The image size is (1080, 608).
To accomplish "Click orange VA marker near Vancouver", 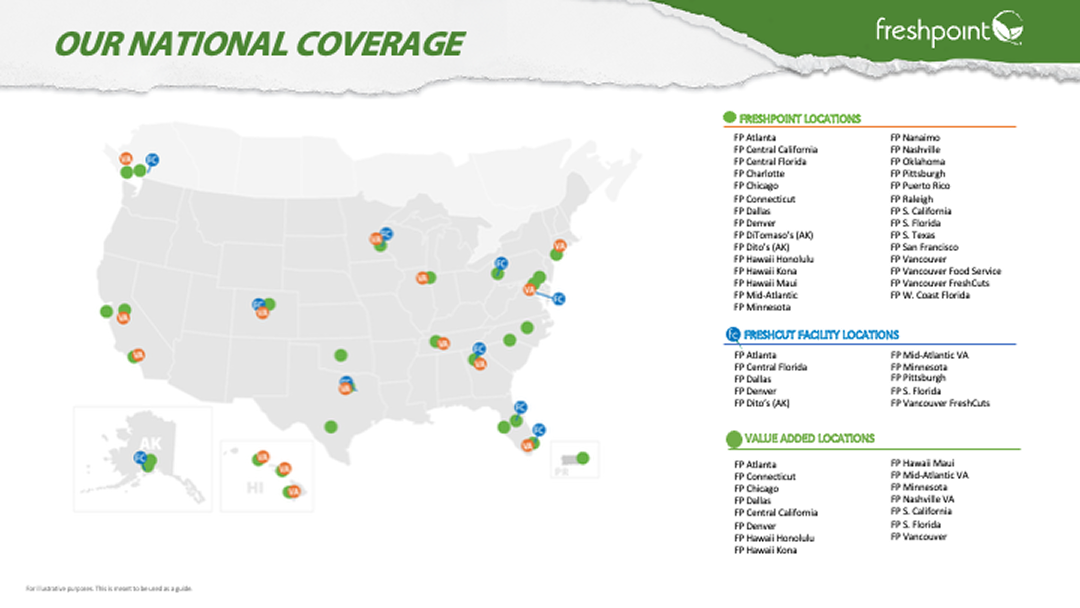I will [x=125, y=159].
